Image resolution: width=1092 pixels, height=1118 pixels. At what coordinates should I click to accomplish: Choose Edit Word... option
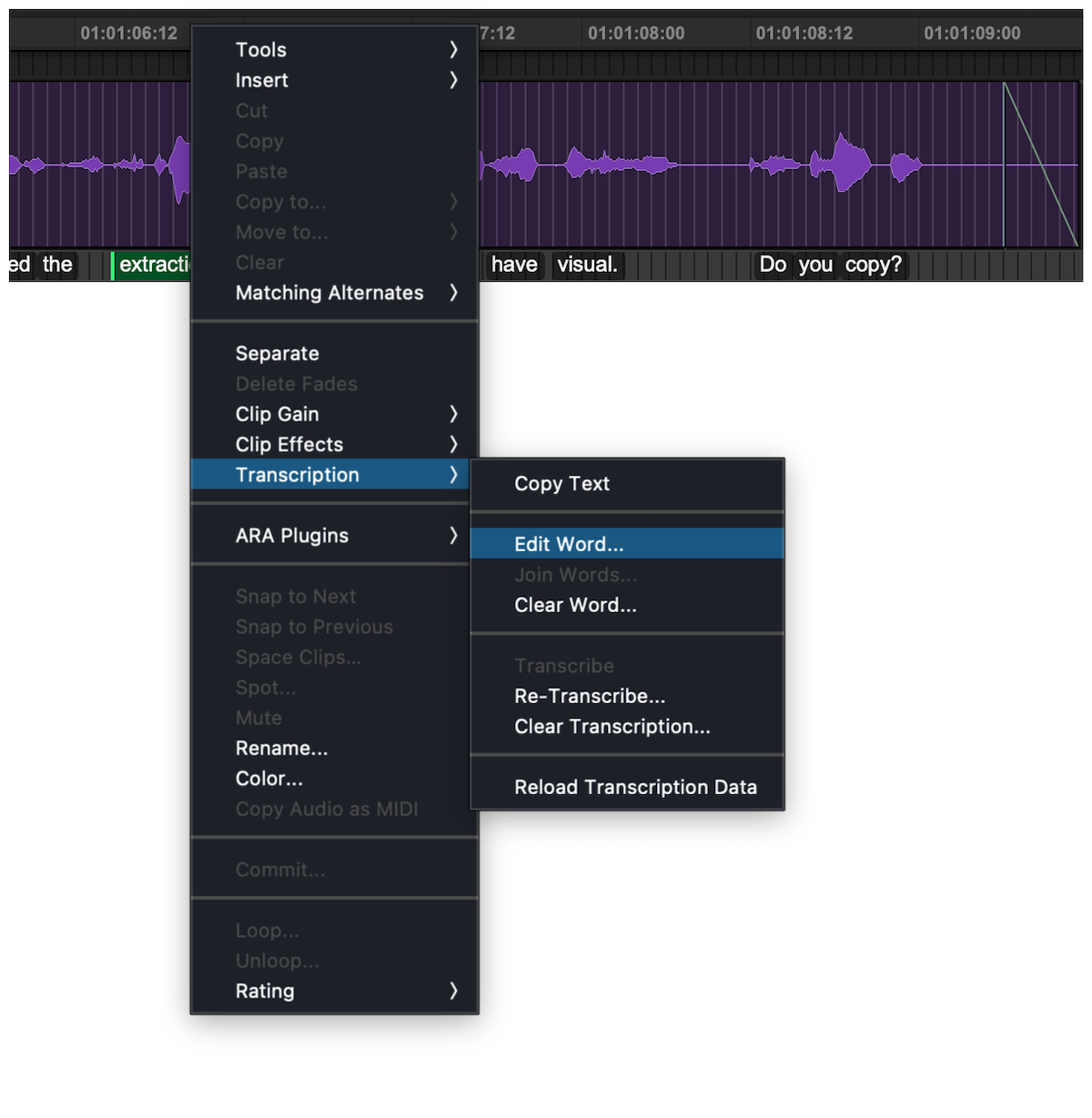569,544
